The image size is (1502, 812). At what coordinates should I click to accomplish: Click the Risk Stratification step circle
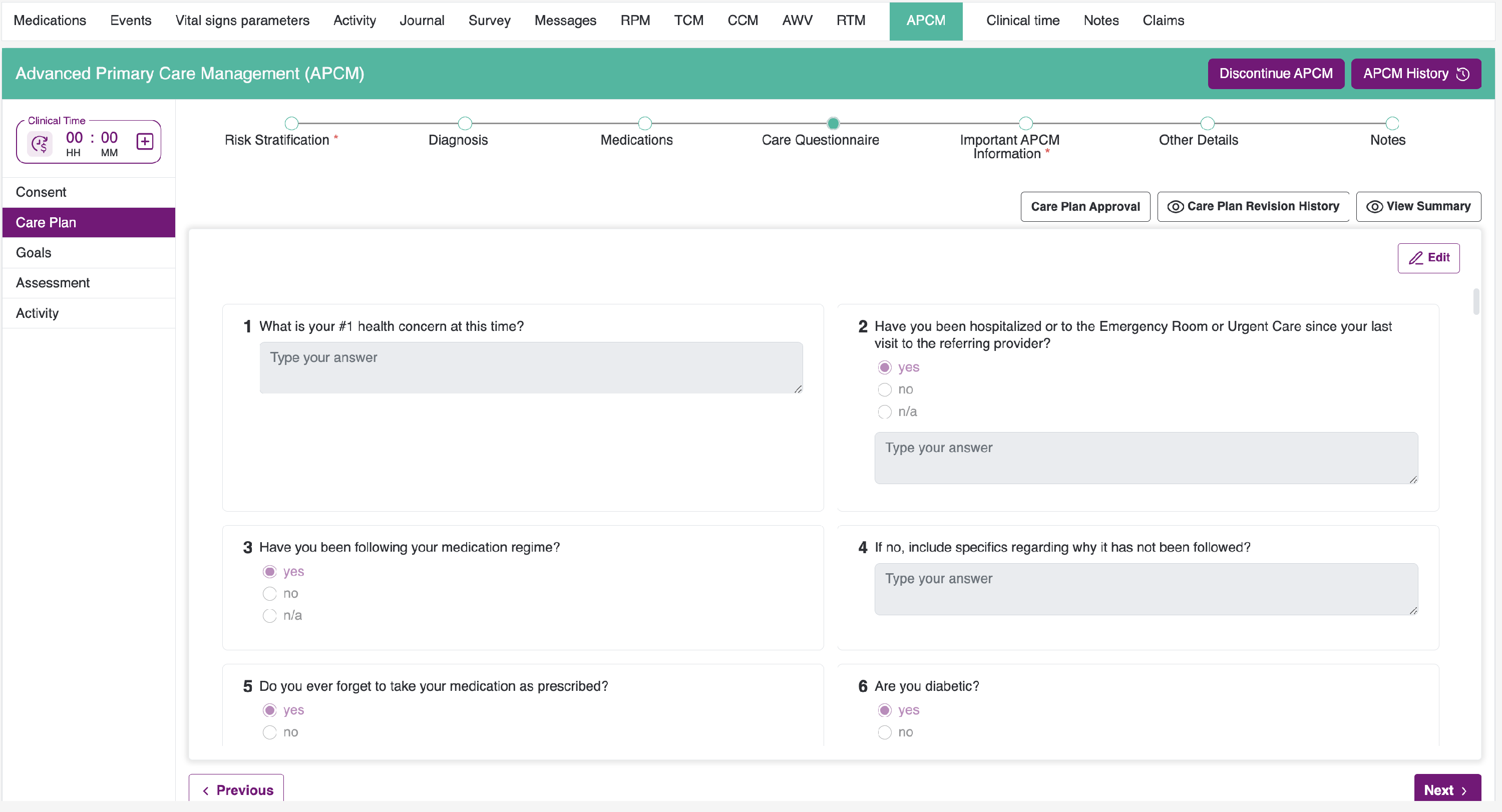click(x=291, y=124)
